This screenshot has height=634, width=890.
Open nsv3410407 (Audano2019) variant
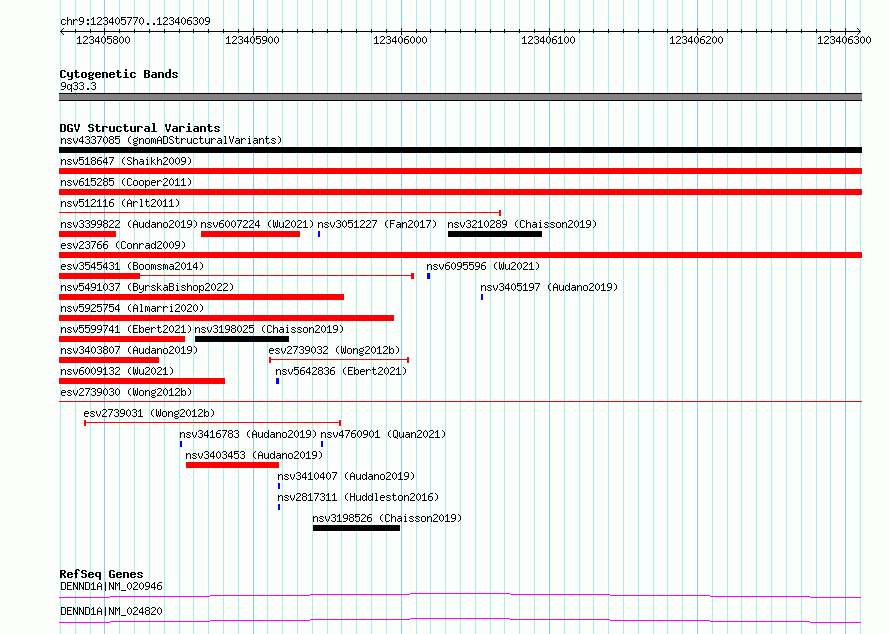(346, 476)
